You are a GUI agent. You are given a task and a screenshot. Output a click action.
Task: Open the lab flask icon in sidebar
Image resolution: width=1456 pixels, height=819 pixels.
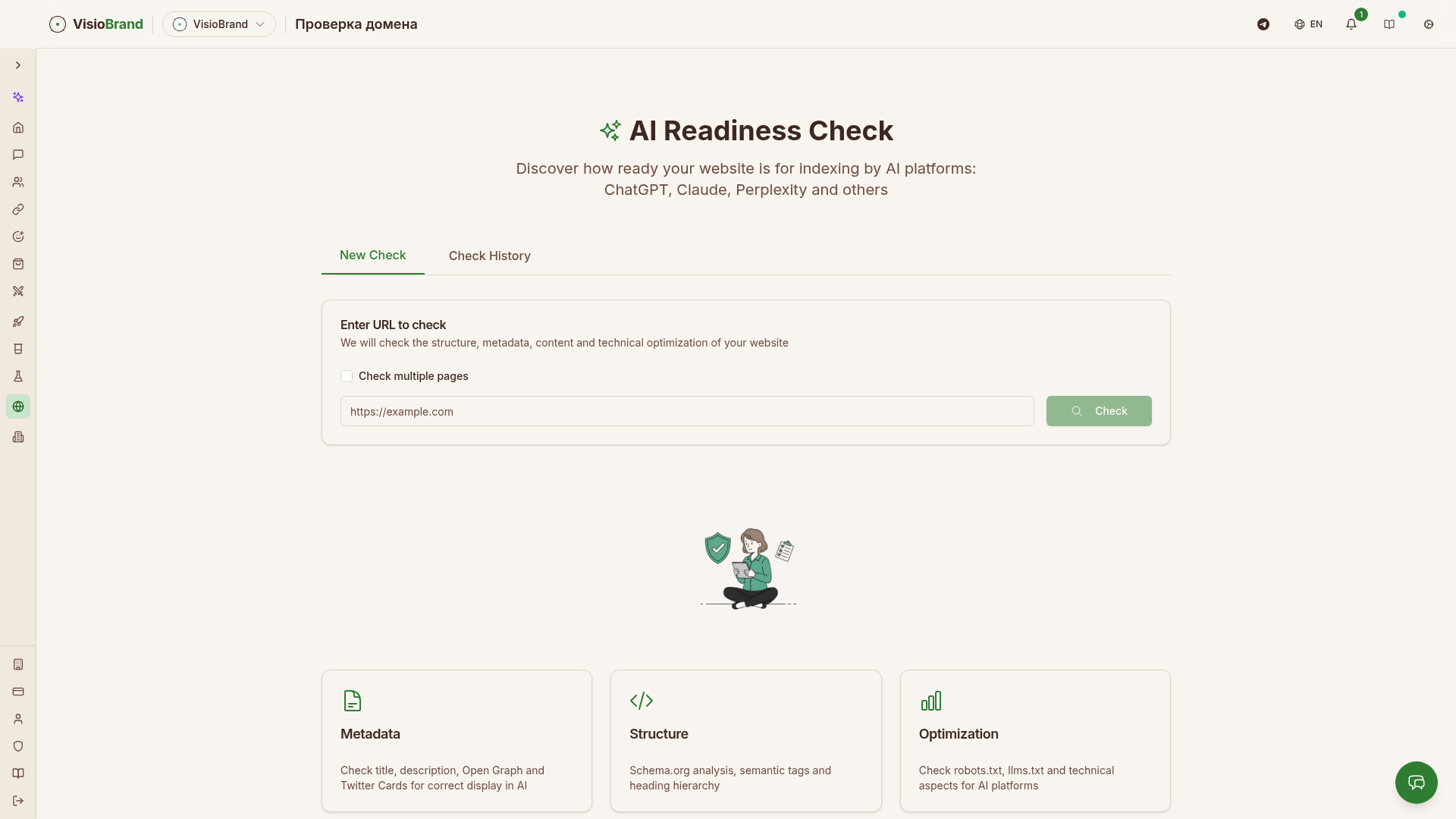point(18,376)
